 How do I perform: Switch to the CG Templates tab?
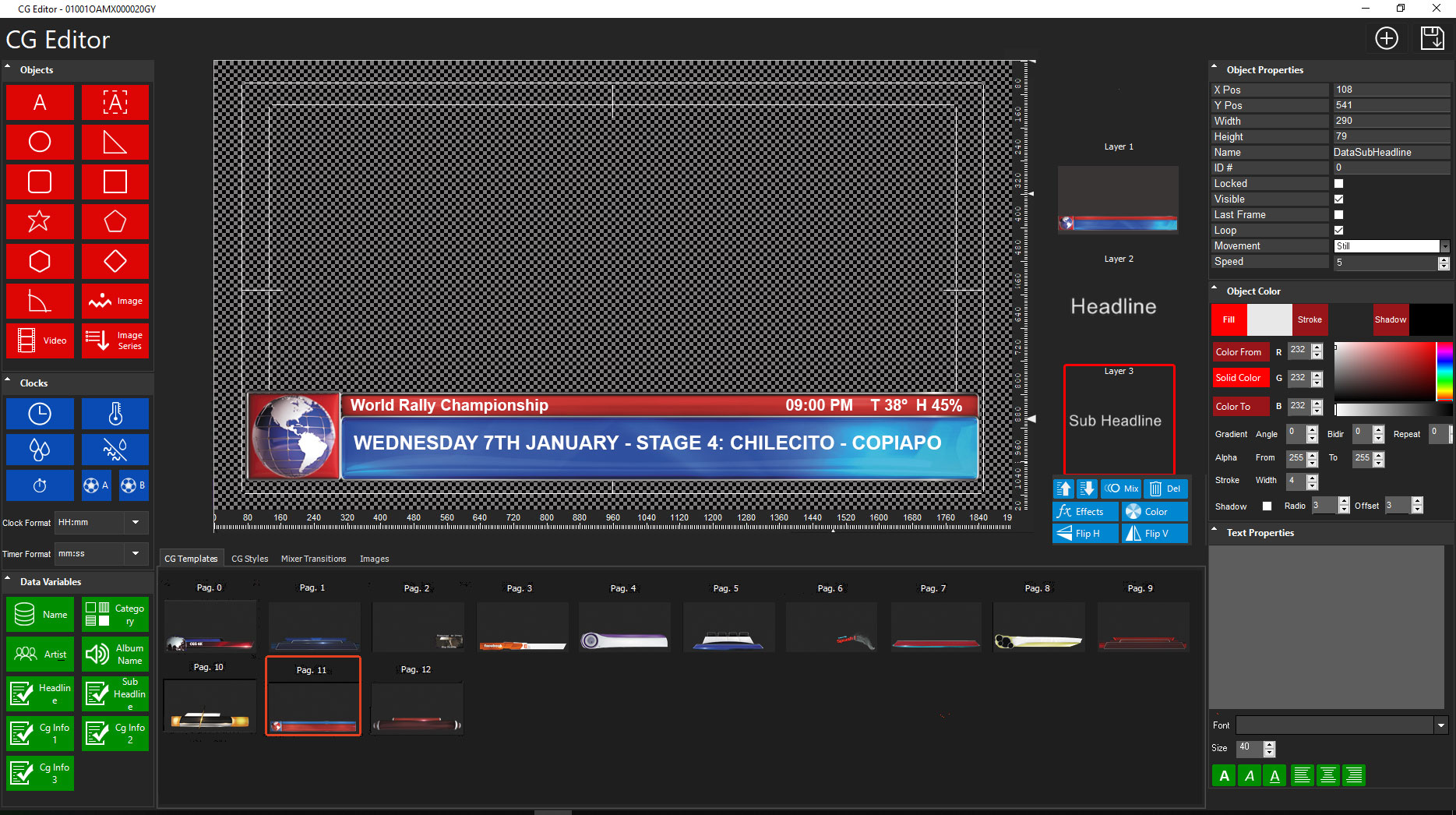coord(191,559)
